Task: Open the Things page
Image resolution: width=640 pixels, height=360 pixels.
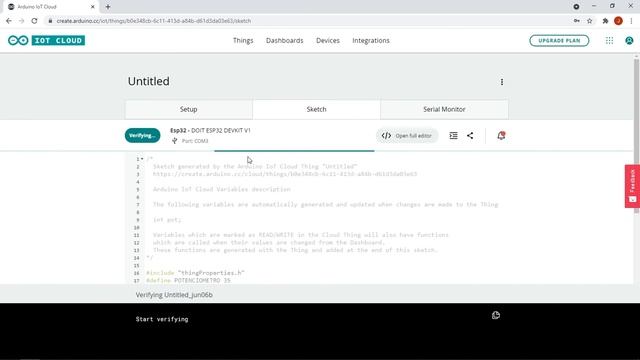Action: pyautogui.click(x=243, y=40)
